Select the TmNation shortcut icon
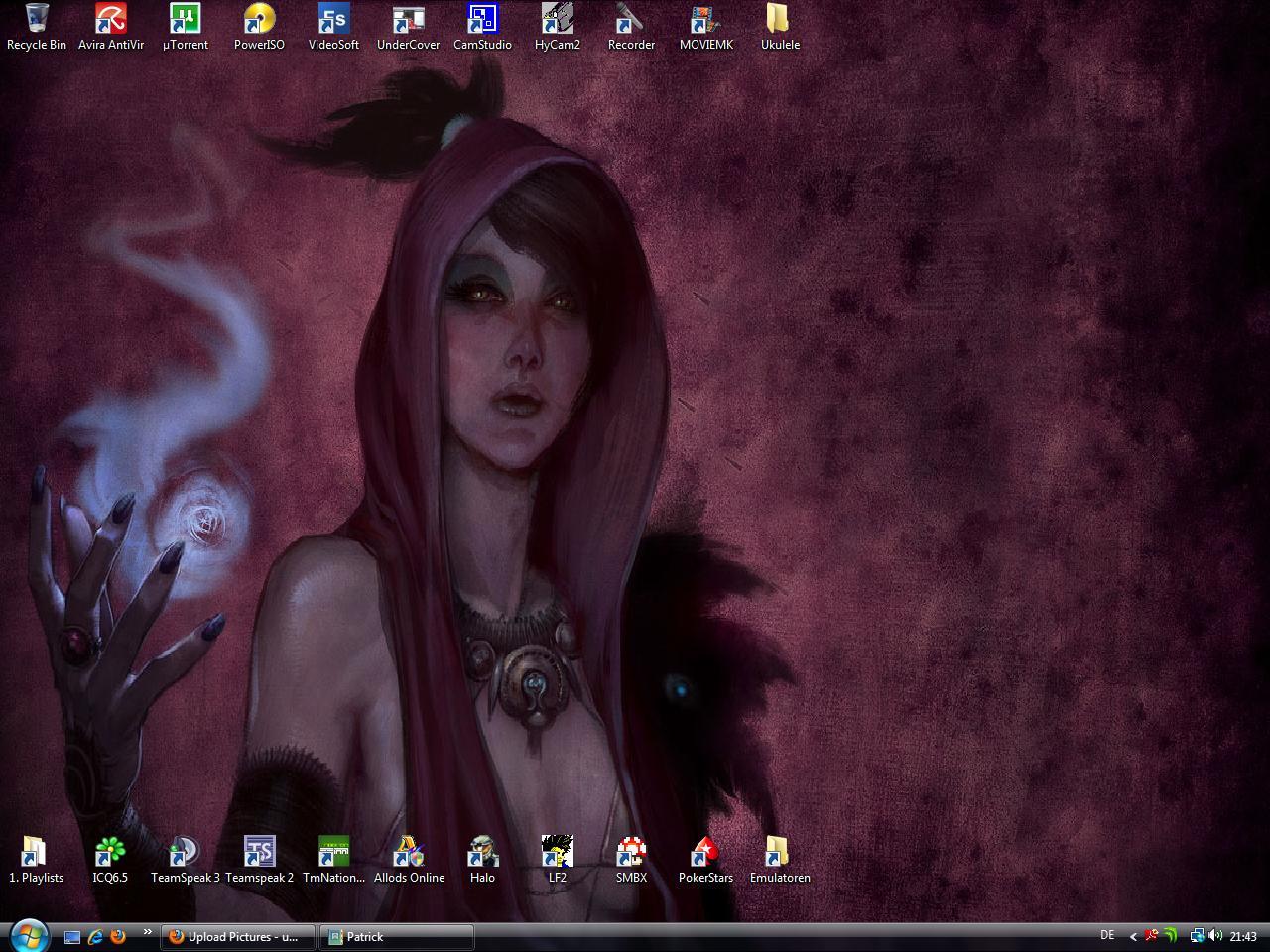Screen dimensions: 1270x952 334,860
